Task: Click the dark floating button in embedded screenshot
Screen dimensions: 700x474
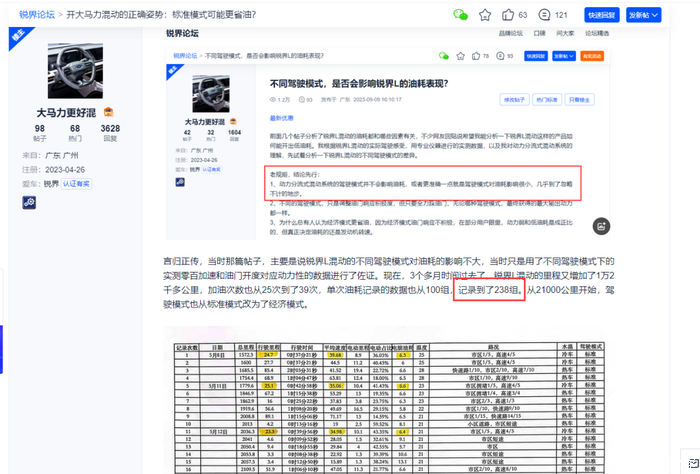Action: (597, 226)
